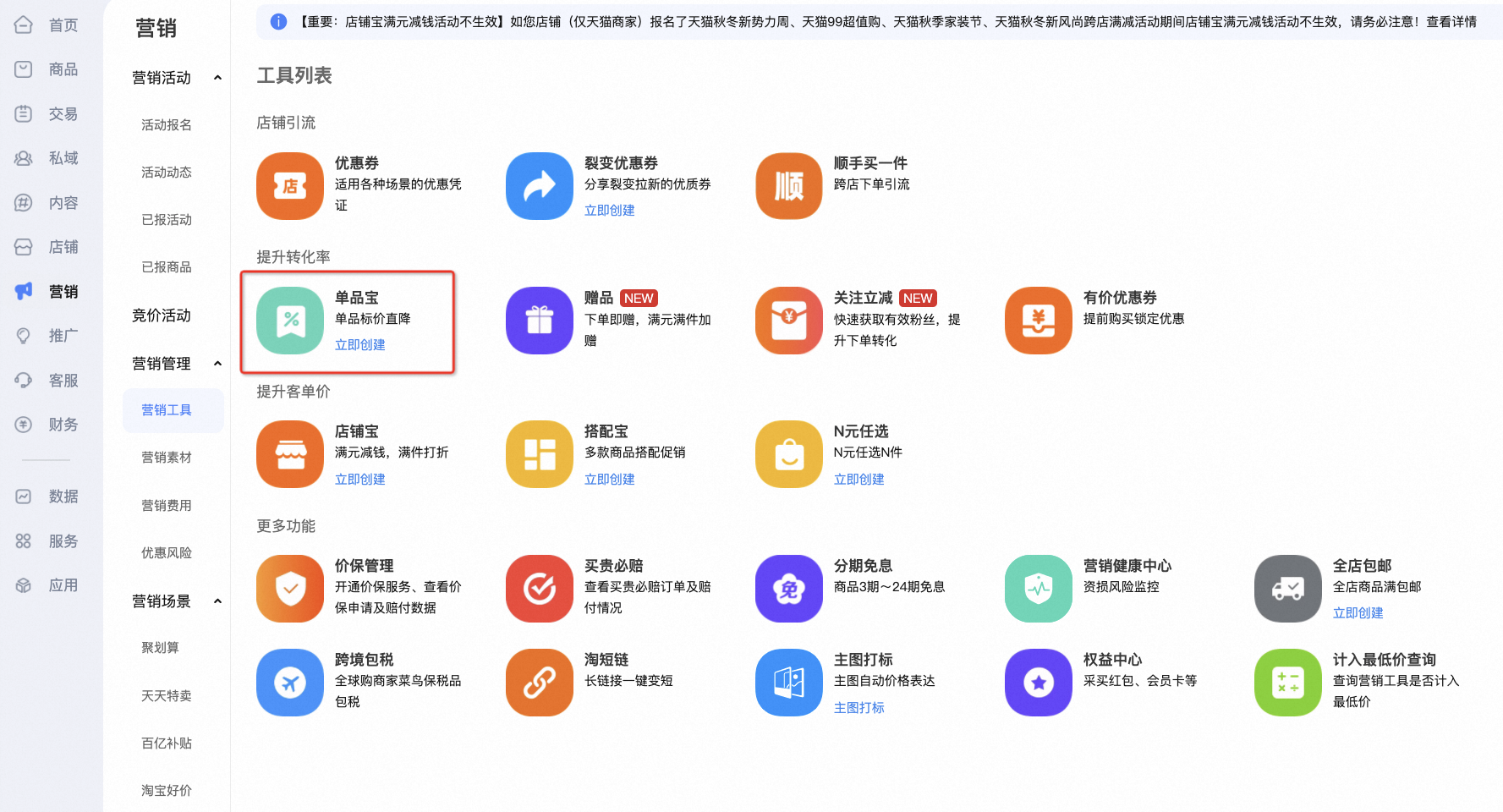The image size is (1503, 812).
Task: Click 立即创建 under 单品宝
Action: pos(360,345)
